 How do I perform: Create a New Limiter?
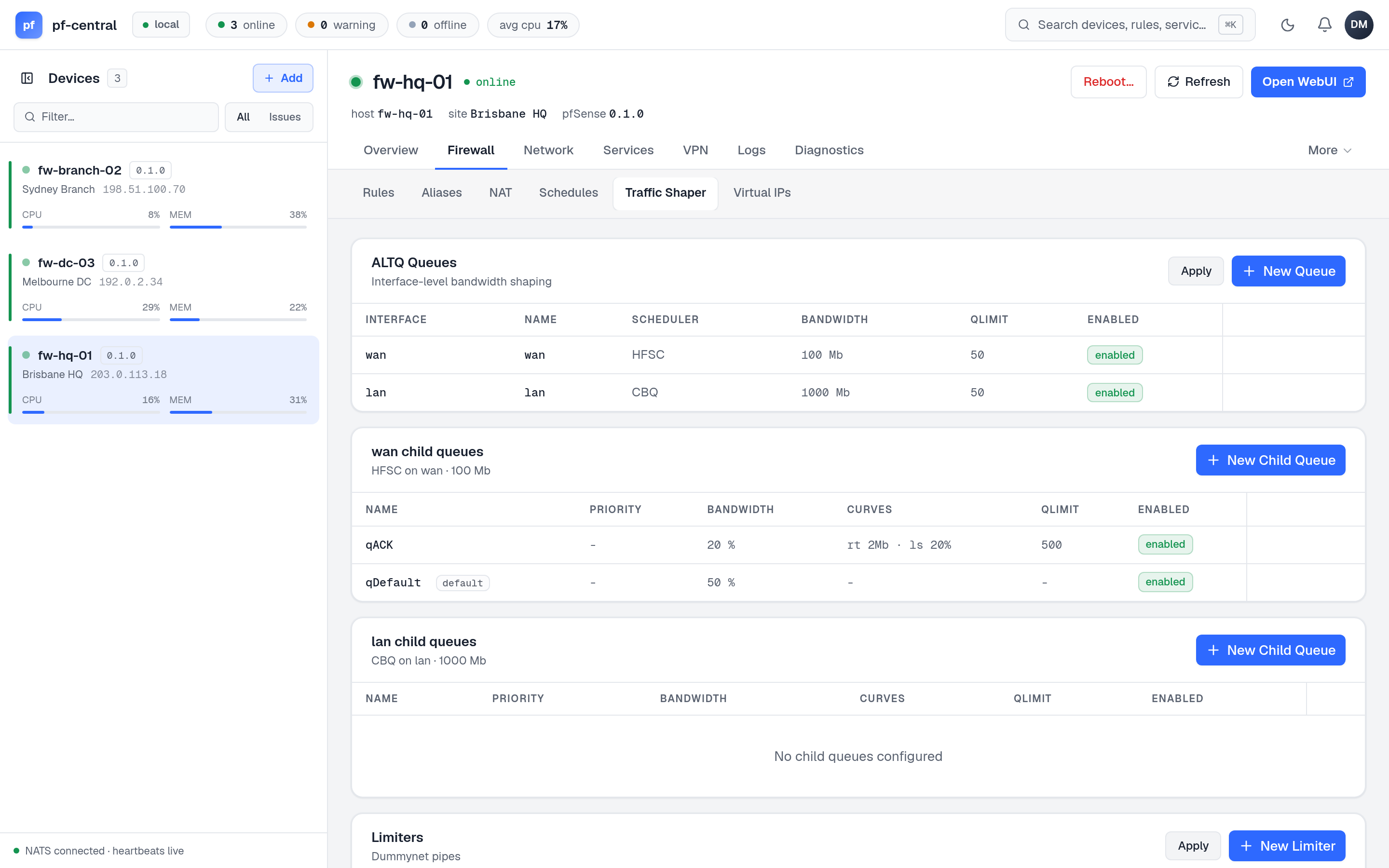click(1287, 846)
